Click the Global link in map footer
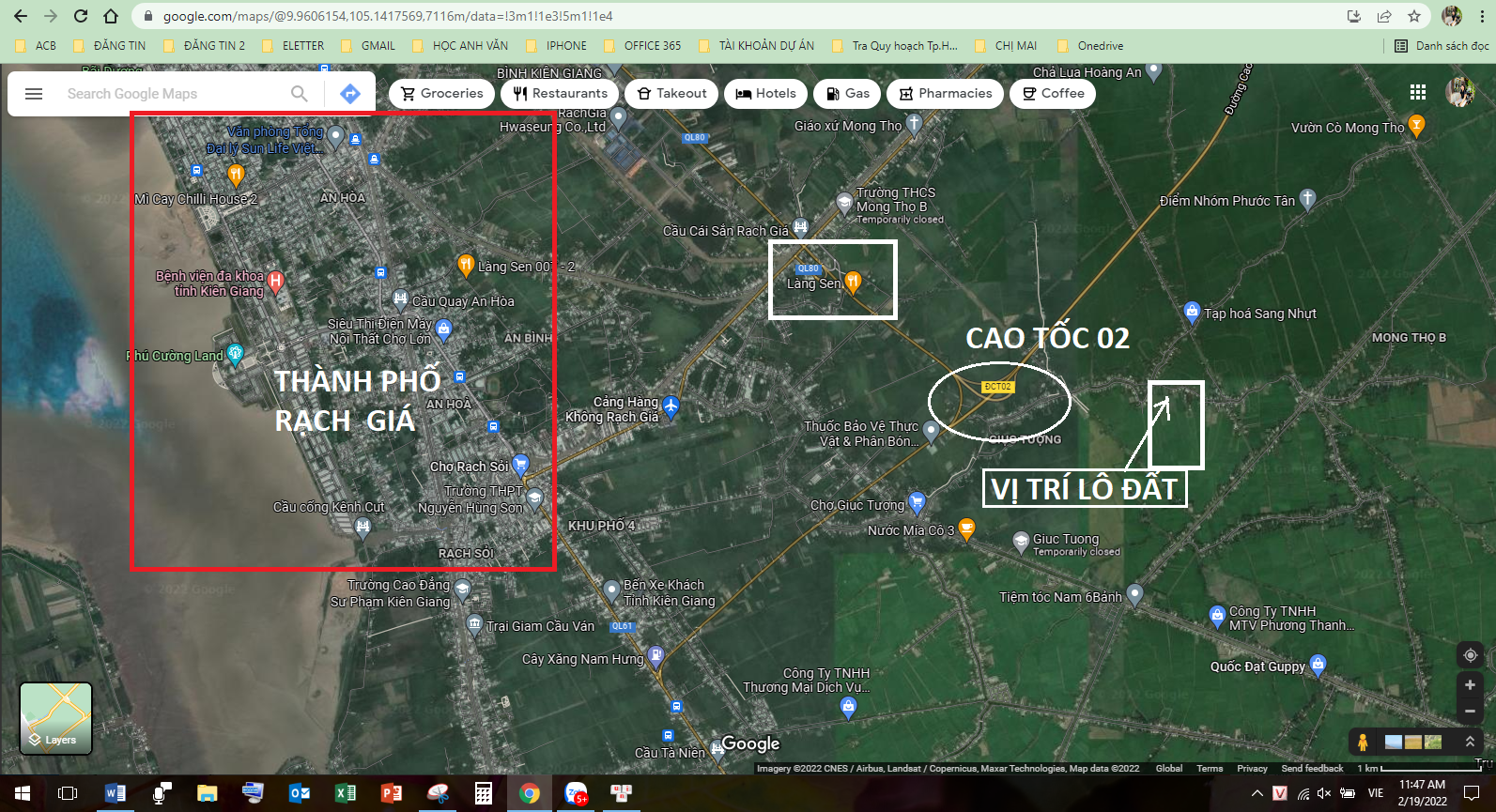1496x812 pixels. (x=1169, y=769)
